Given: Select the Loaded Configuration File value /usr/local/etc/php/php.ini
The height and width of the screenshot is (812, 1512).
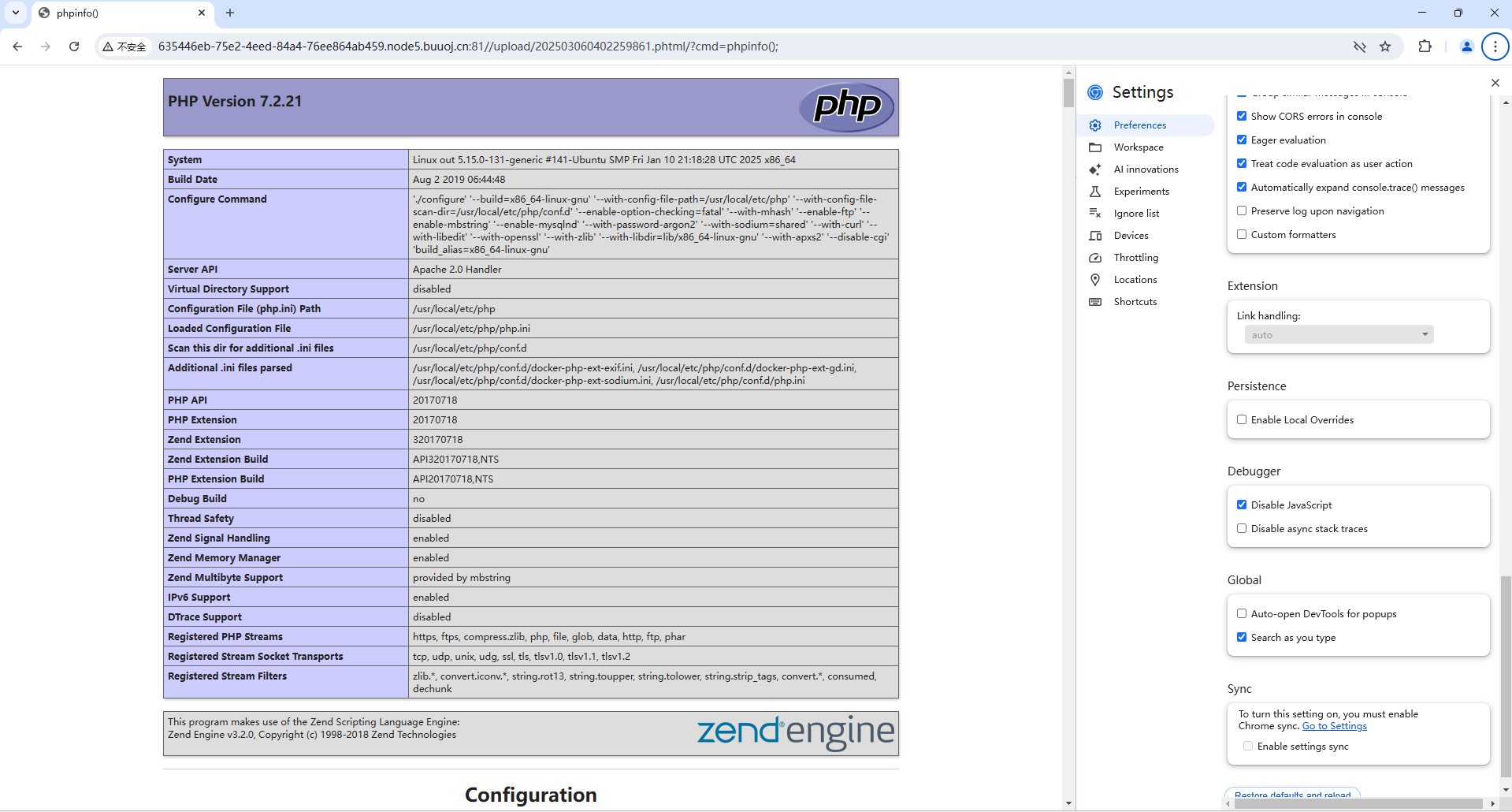Looking at the screenshot, I should coord(471,329).
